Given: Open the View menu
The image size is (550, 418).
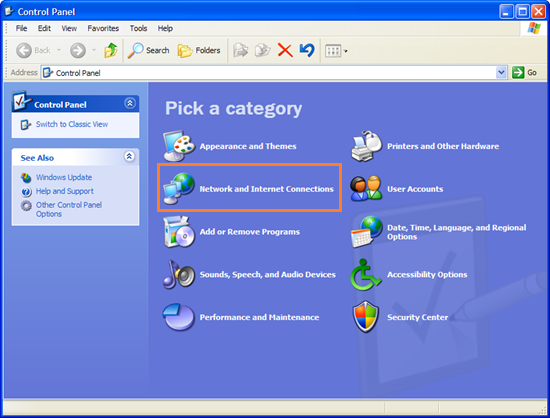Looking at the screenshot, I should point(69,28).
